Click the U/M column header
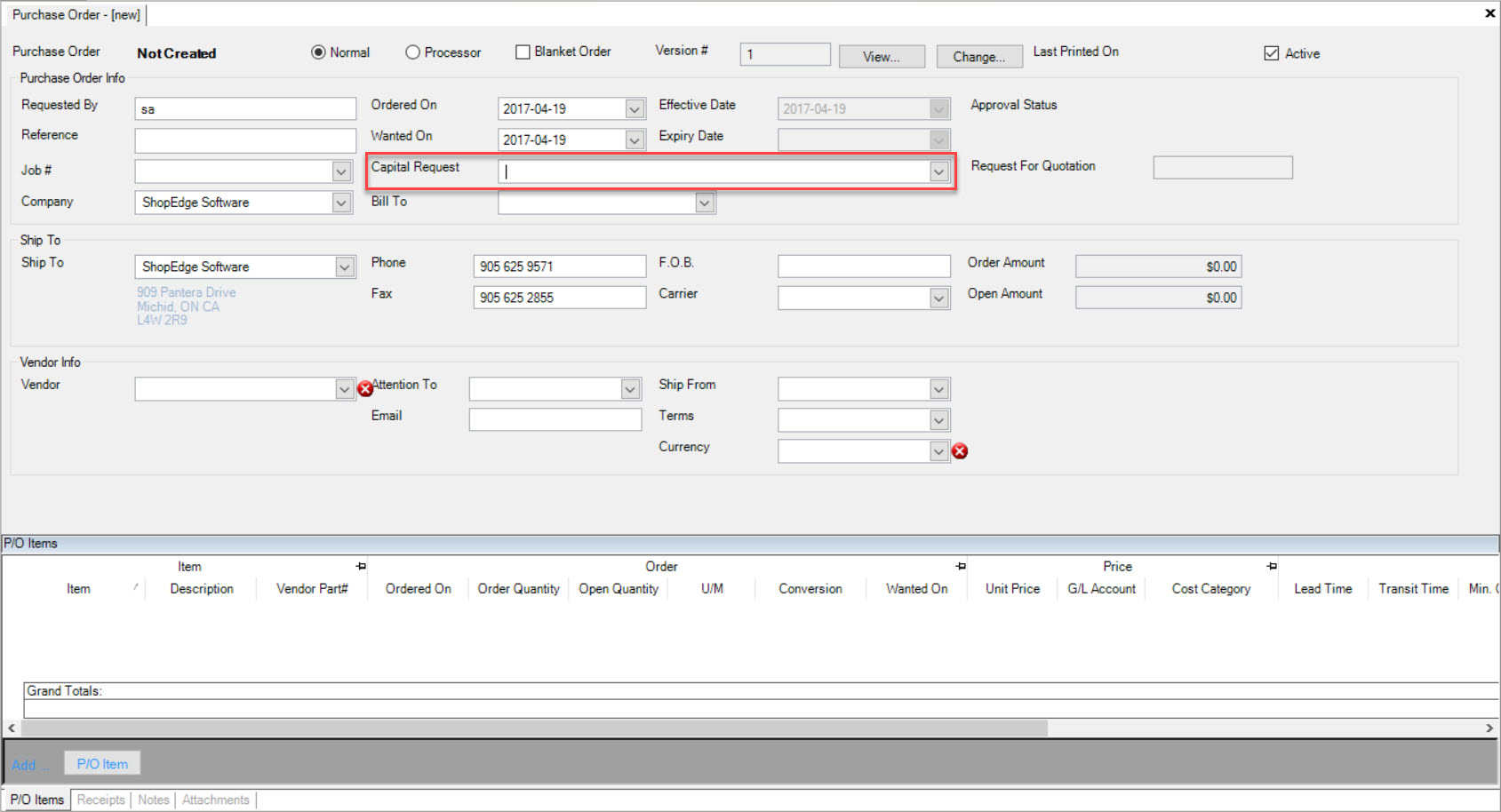The image size is (1501, 812). tap(712, 589)
